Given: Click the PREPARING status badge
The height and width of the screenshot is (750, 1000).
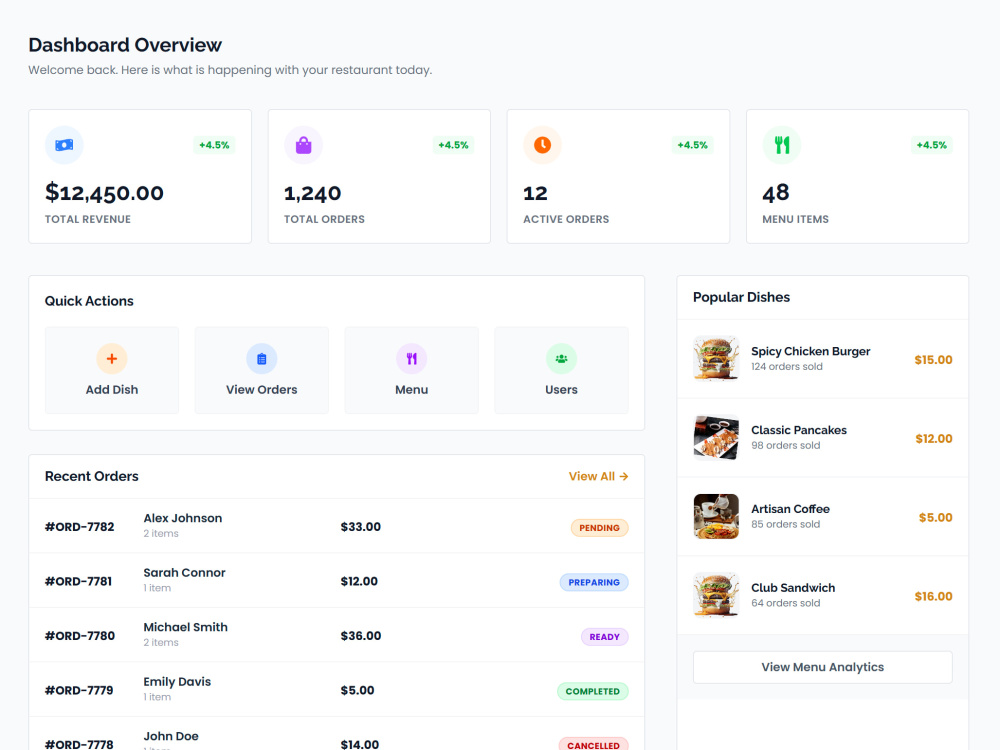Looking at the screenshot, I should point(594,582).
